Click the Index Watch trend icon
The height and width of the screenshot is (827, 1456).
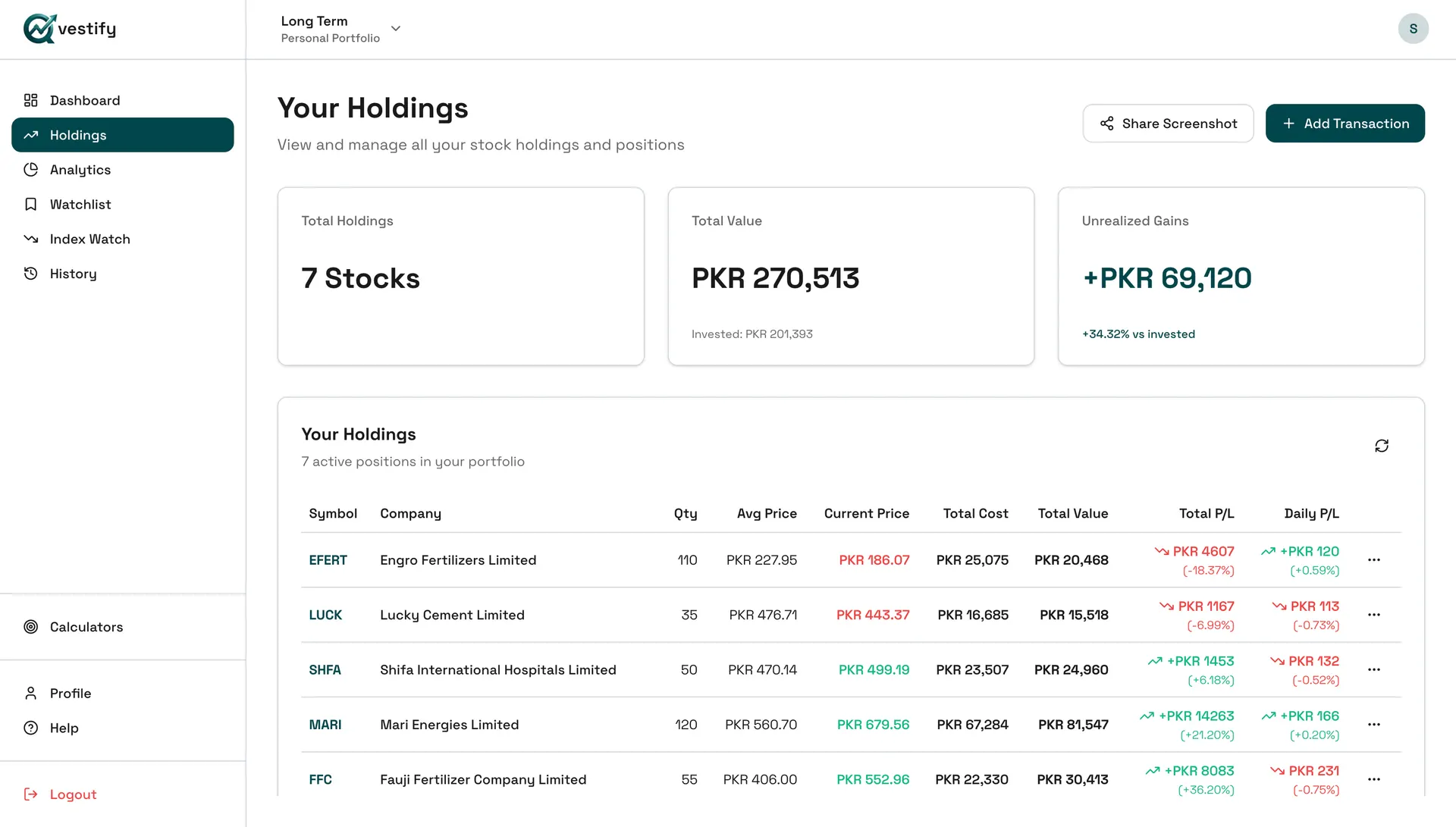pyautogui.click(x=31, y=239)
